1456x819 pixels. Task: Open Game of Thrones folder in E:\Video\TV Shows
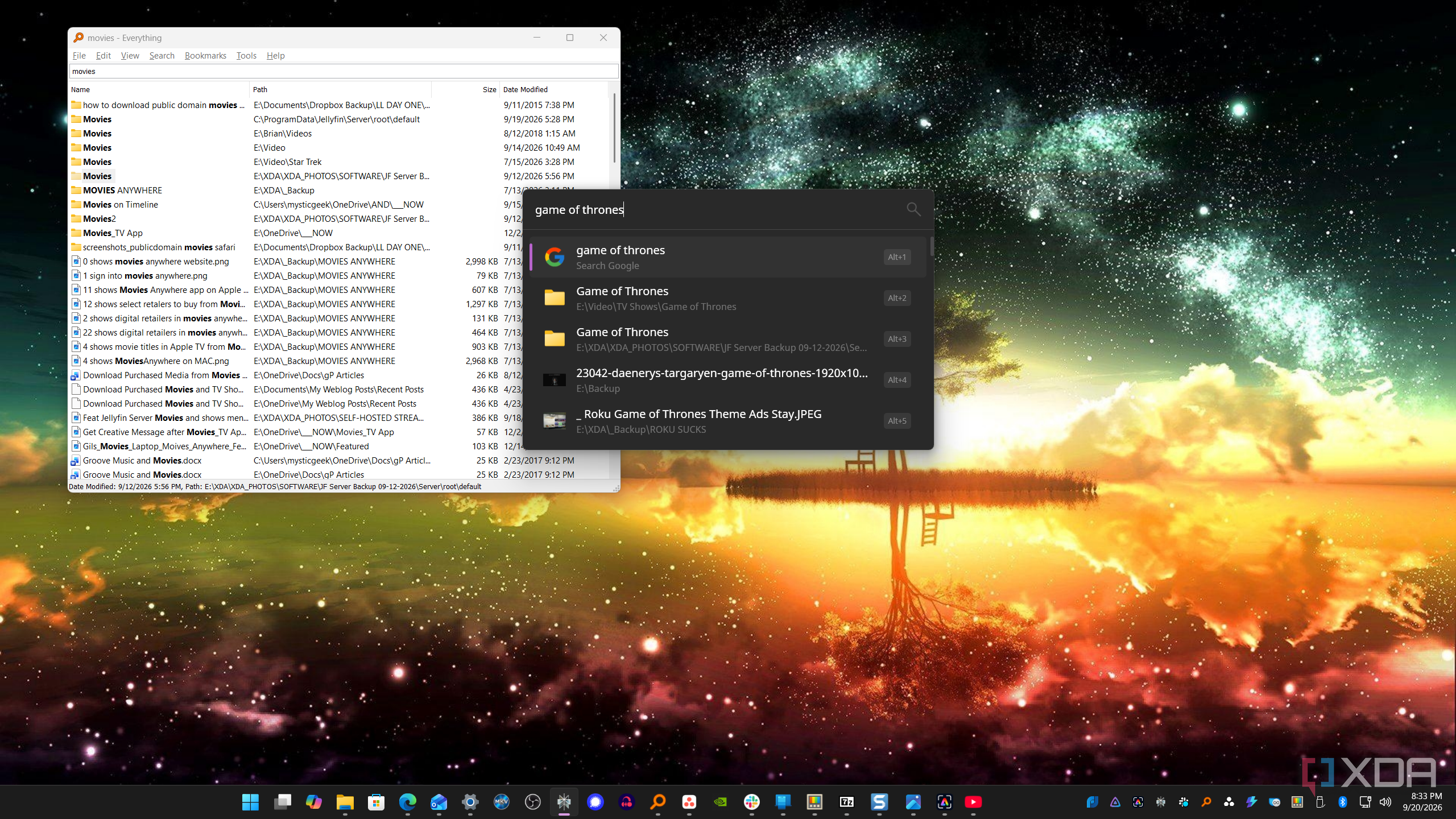click(x=728, y=298)
